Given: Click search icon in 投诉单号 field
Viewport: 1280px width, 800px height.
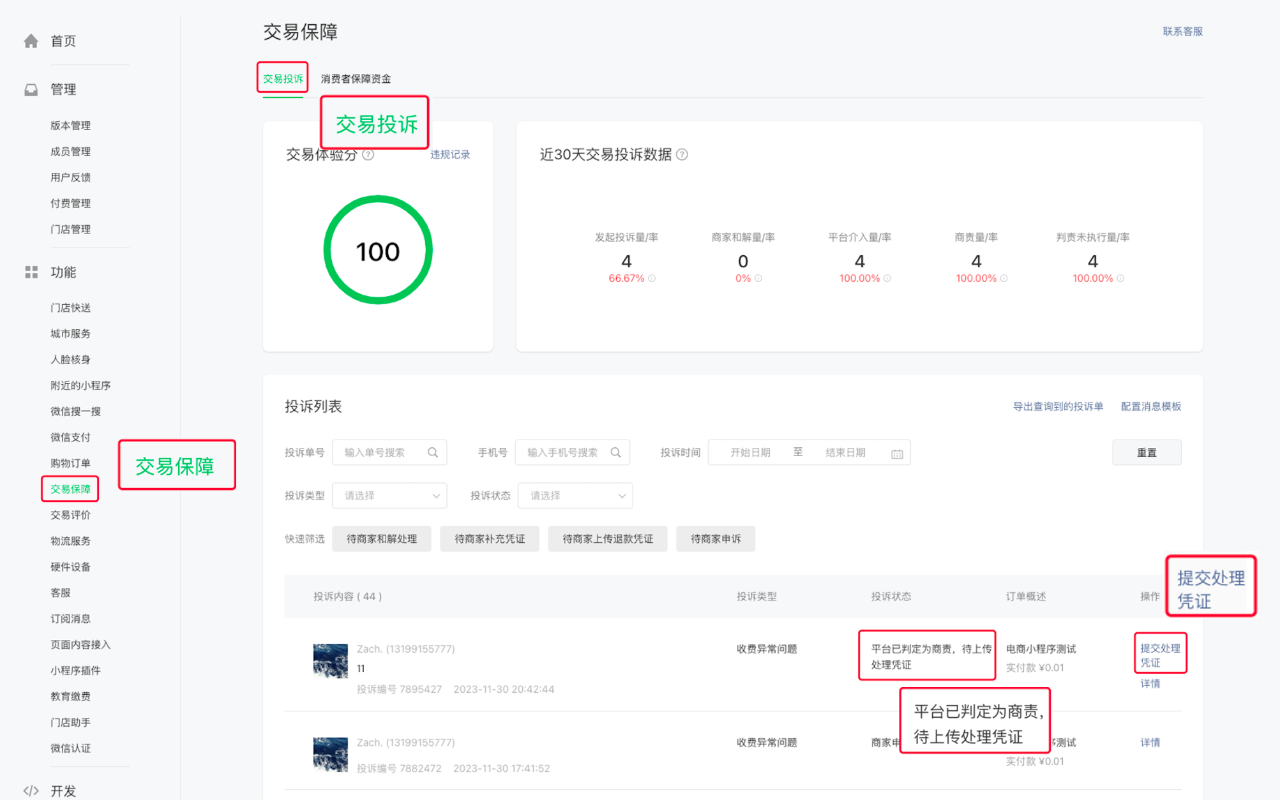Looking at the screenshot, I should tap(433, 453).
